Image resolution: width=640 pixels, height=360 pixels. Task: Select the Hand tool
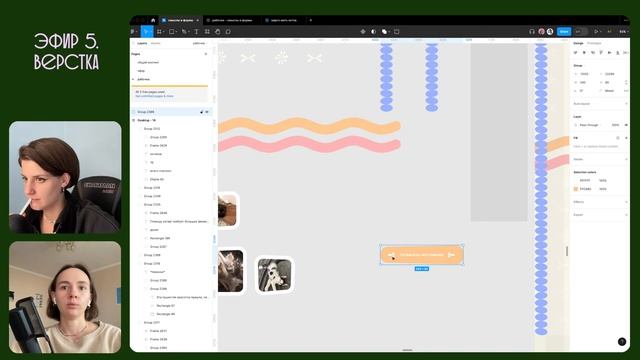(218, 31)
